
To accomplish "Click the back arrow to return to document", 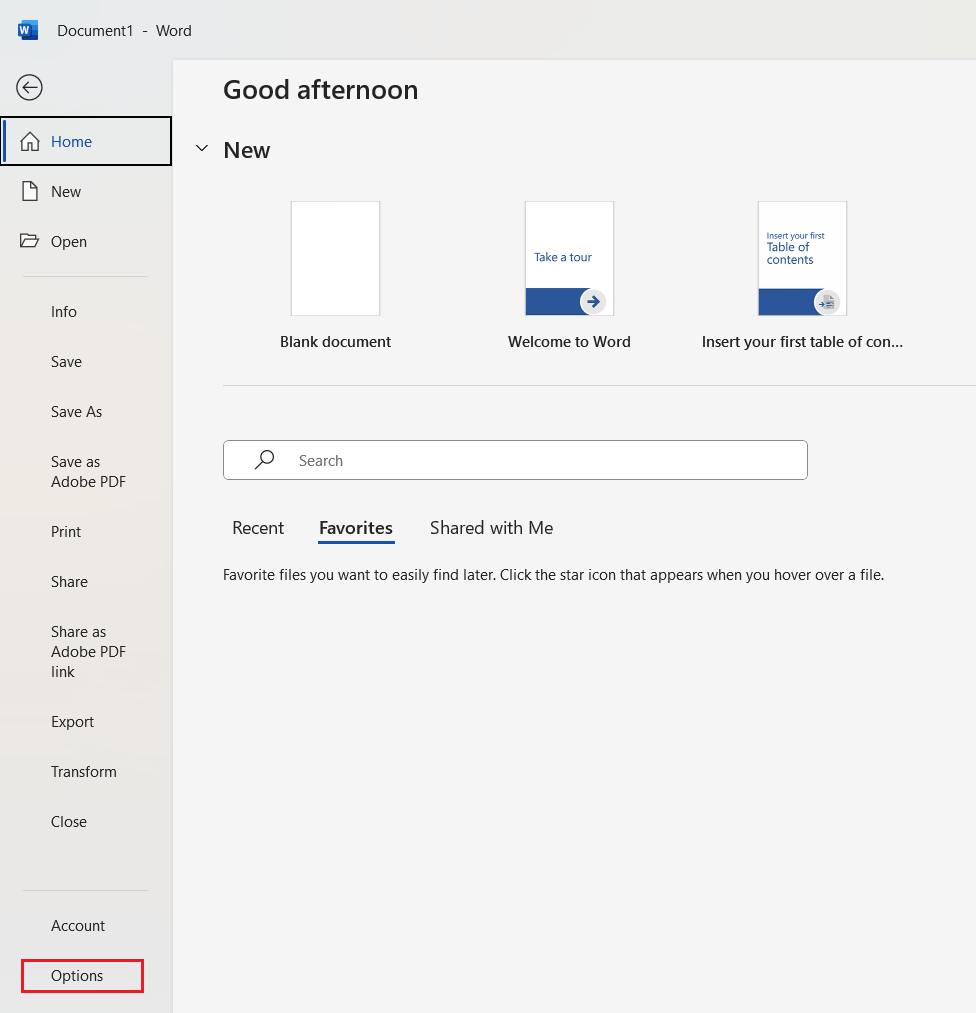I will [29, 87].
